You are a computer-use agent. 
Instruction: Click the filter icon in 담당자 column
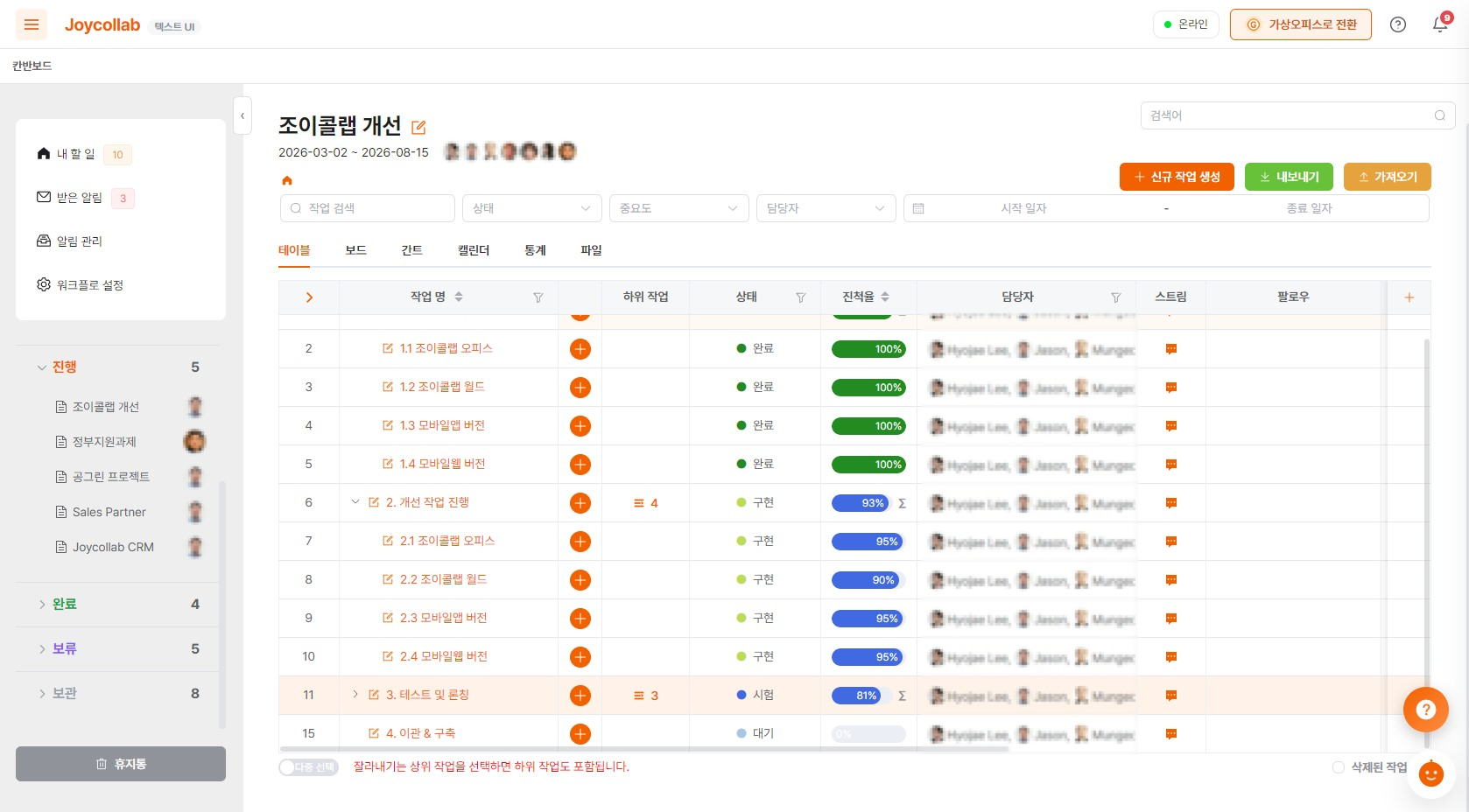pyautogui.click(x=1115, y=297)
